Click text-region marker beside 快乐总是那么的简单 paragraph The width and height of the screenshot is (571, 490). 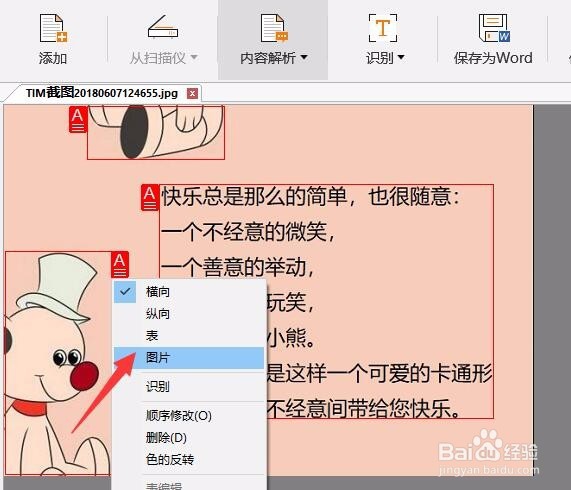(x=150, y=198)
